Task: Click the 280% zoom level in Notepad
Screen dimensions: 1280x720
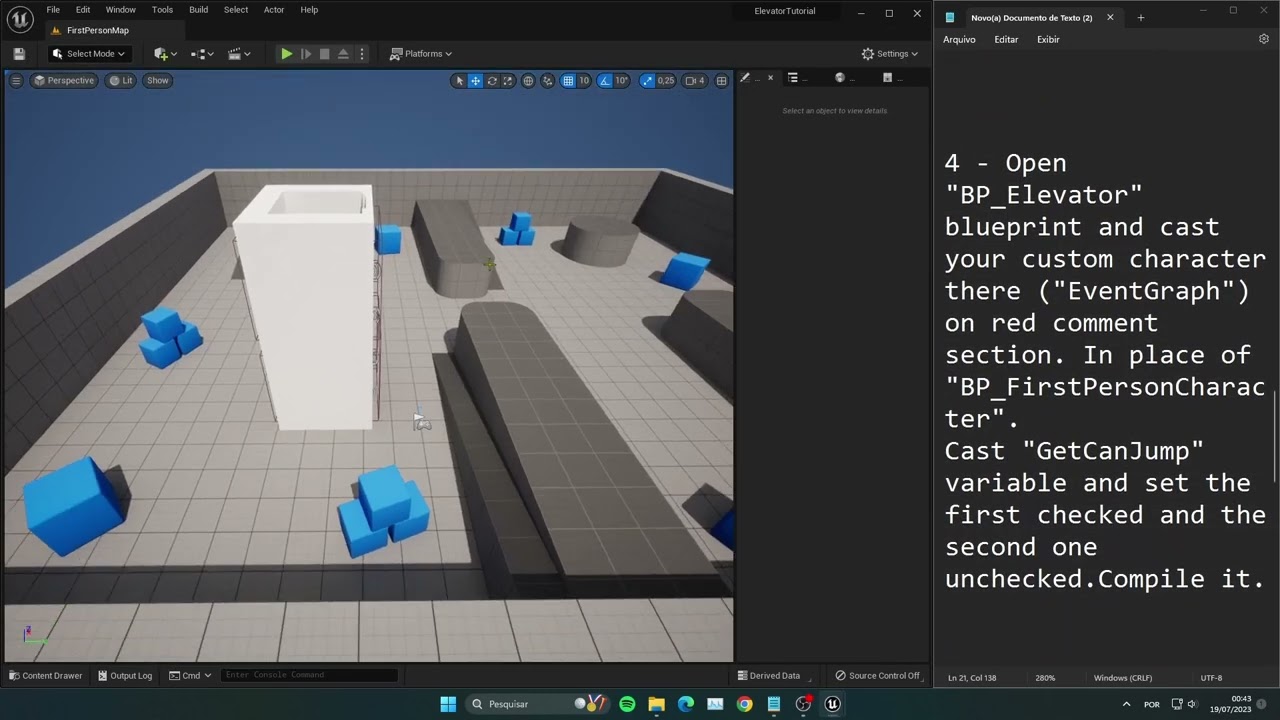Action: click(1045, 678)
